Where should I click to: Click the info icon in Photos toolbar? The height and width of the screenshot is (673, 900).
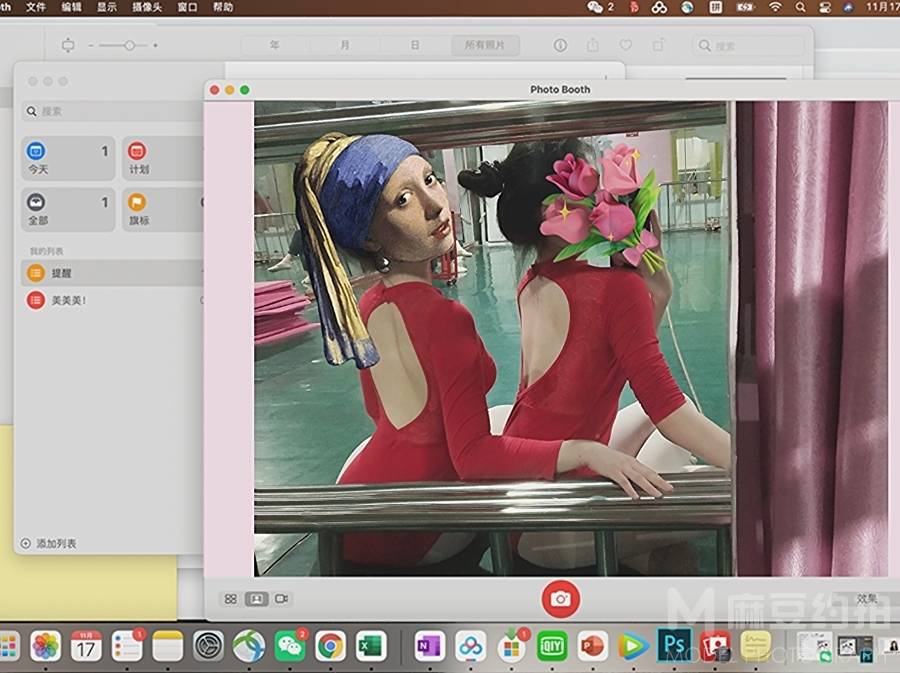click(x=560, y=45)
